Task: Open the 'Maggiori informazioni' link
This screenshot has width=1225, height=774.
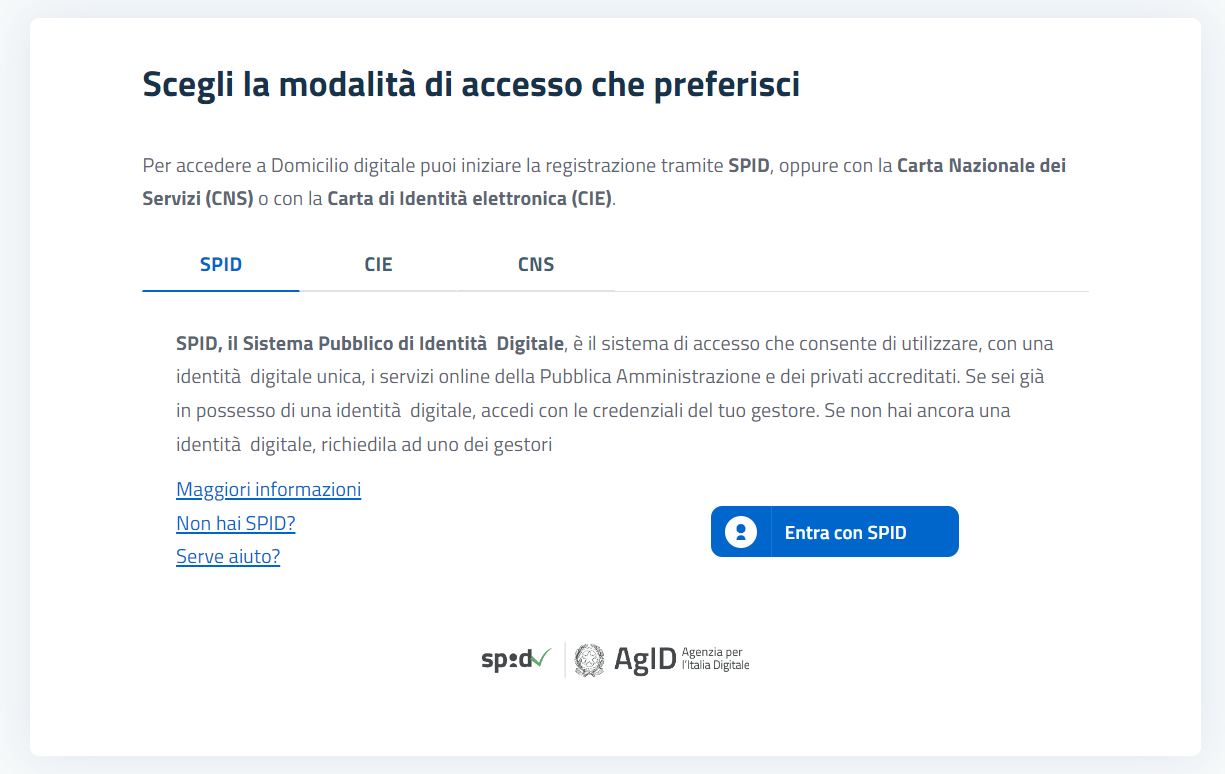Action: [x=268, y=490]
